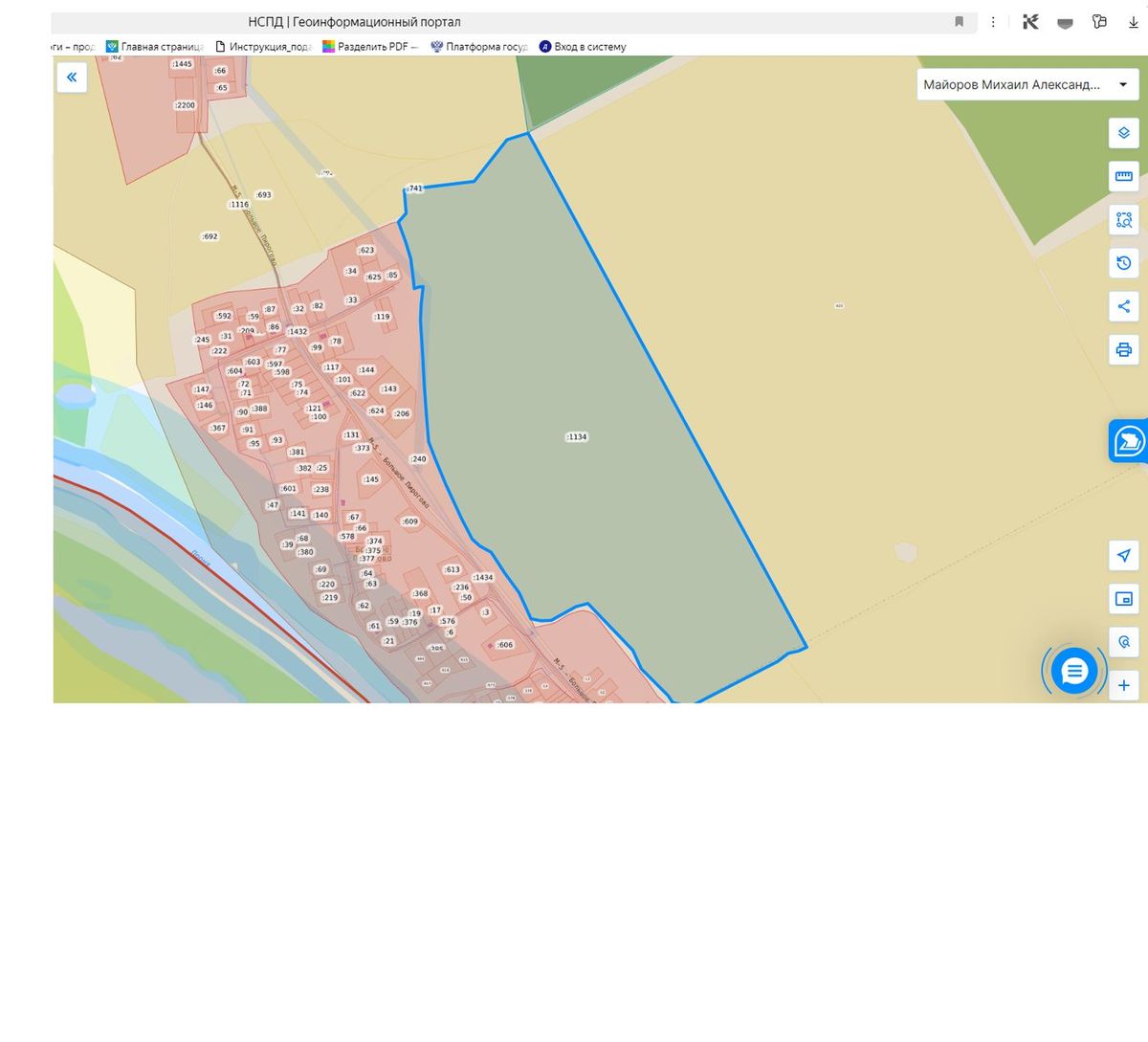The width and height of the screenshot is (1148, 1042).
Task: Select parcel label :1445 on the map
Action: pos(182,64)
